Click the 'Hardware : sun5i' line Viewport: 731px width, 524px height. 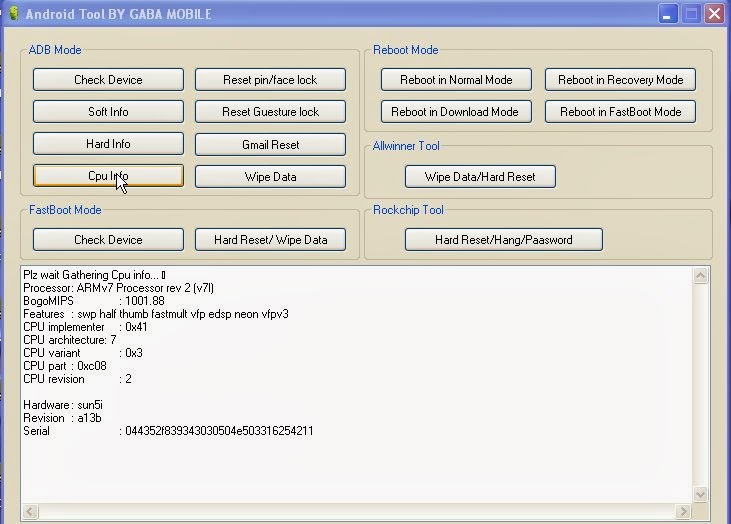(63, 405)
